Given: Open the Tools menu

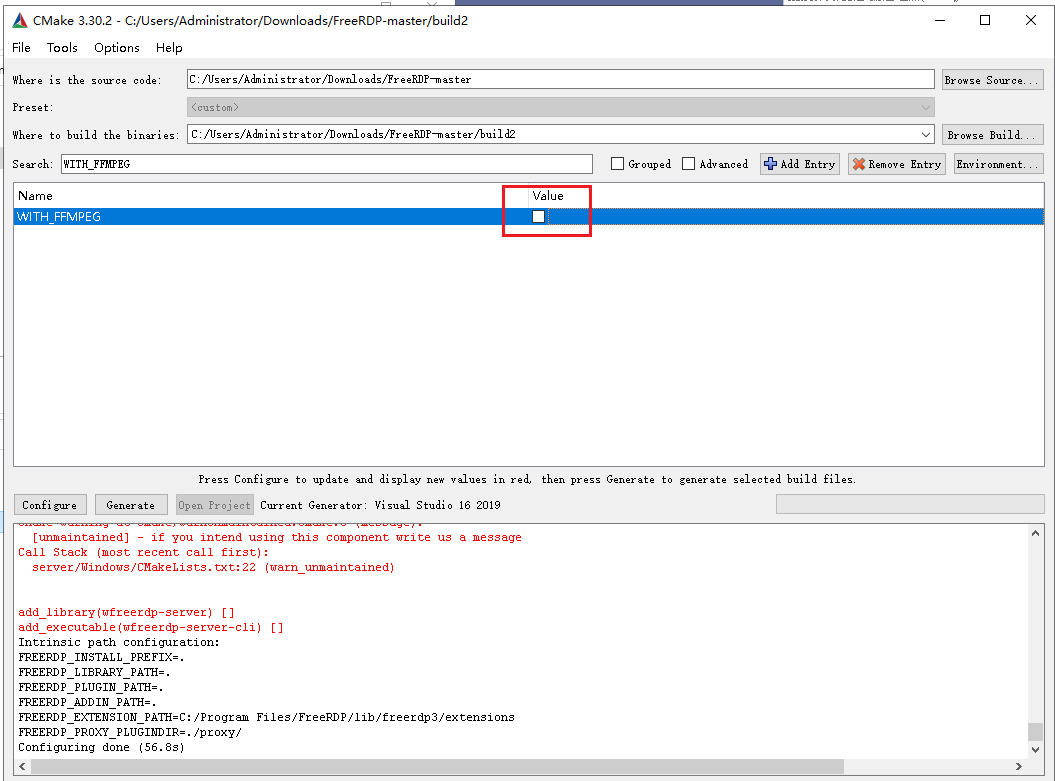Looking at the screenshot, I should click(x=62, y=48).
